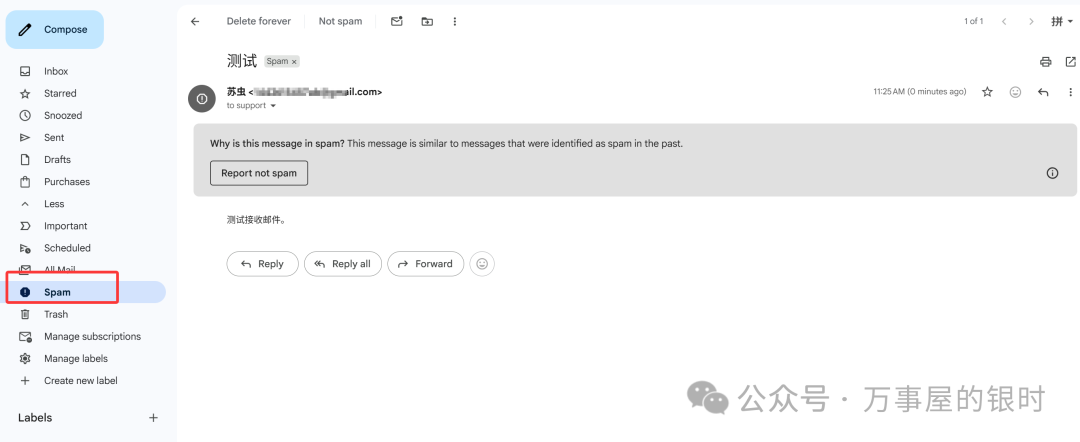Click the back arrow to message list
This screenshot has width=1080, height=442.
[195, 21]
